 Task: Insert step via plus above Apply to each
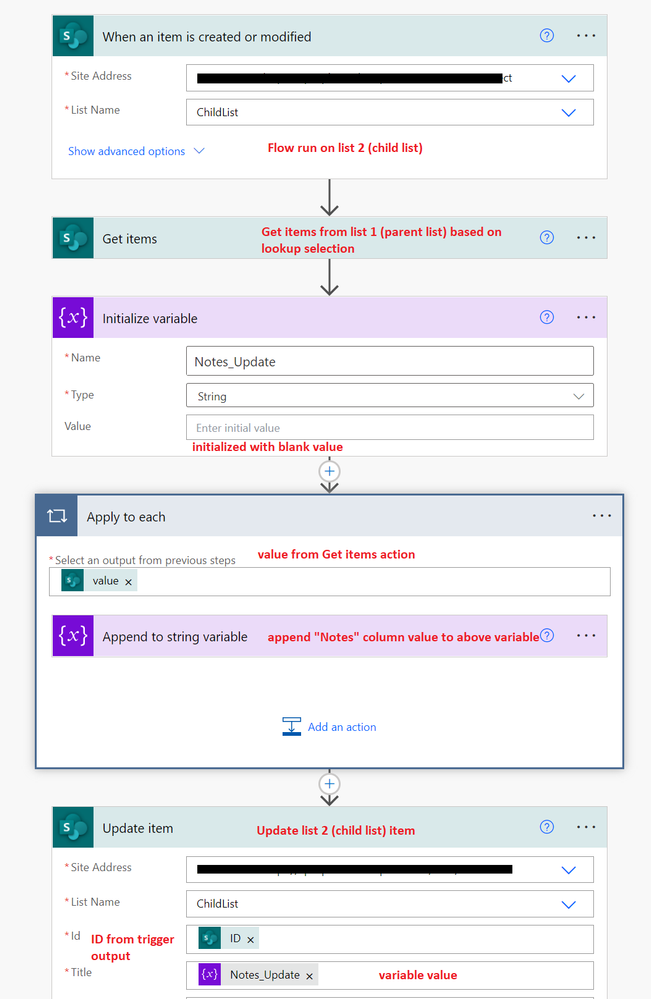(329, 471)
